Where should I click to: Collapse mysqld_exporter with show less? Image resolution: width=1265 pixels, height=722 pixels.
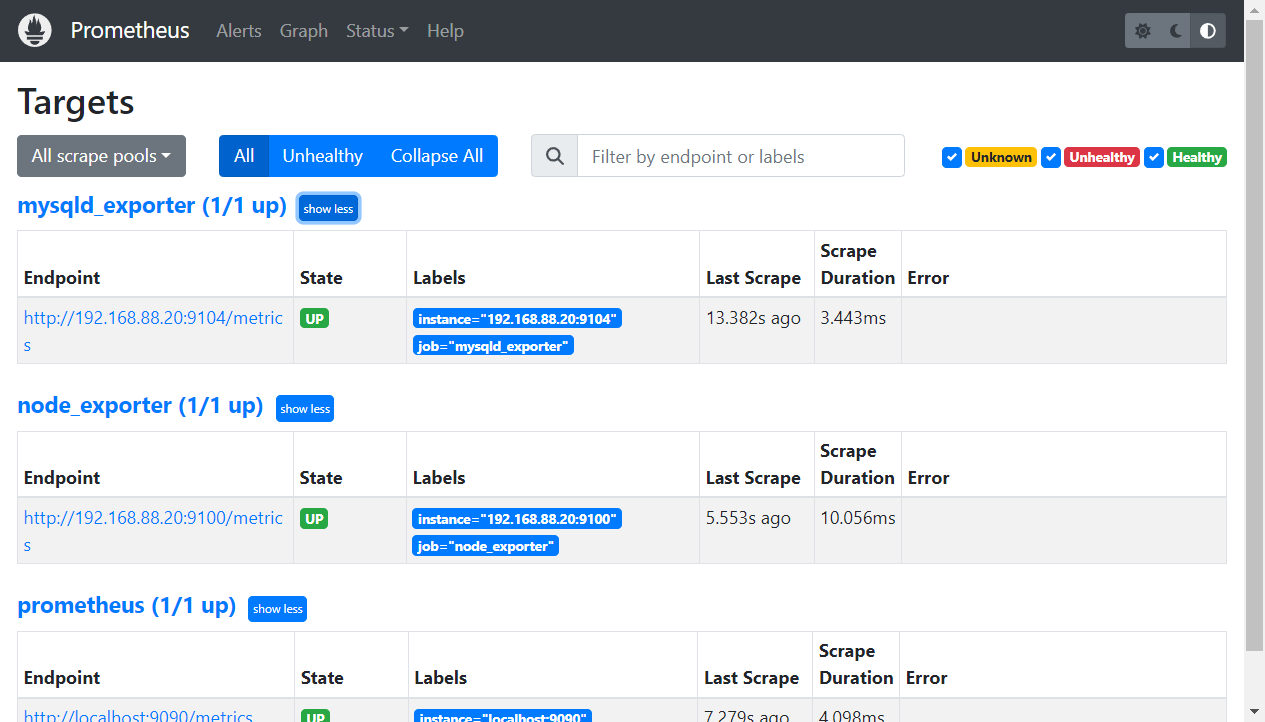(x=328, y=209)
